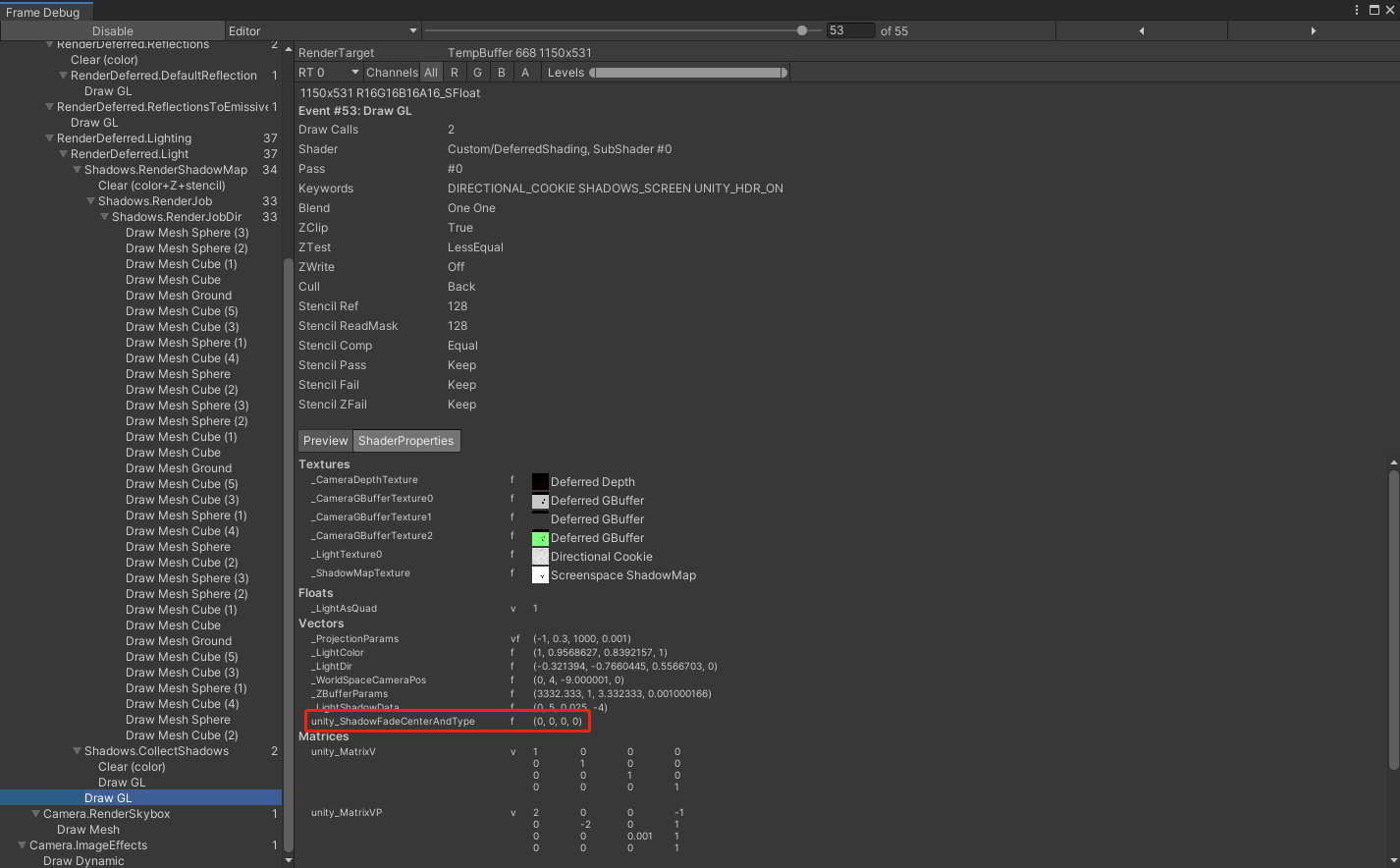This screenshot has height=868, width=1400.
Task: Collapse Shadows.RenderJobDir tree node
Action: pyautogui.click(x=104, y=217)
